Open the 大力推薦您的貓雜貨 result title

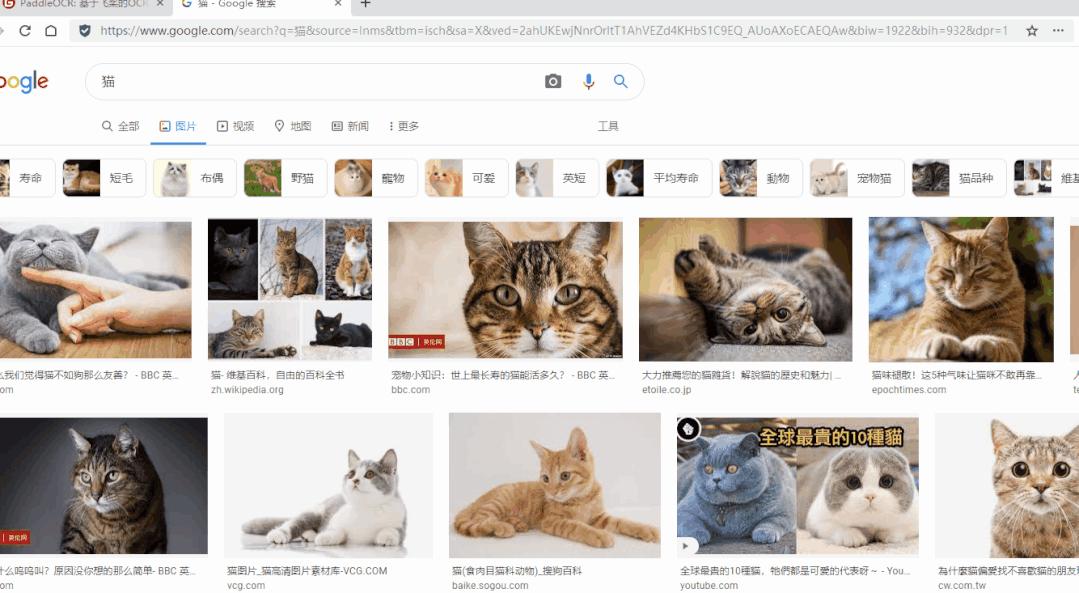click(x=741, y=375)
